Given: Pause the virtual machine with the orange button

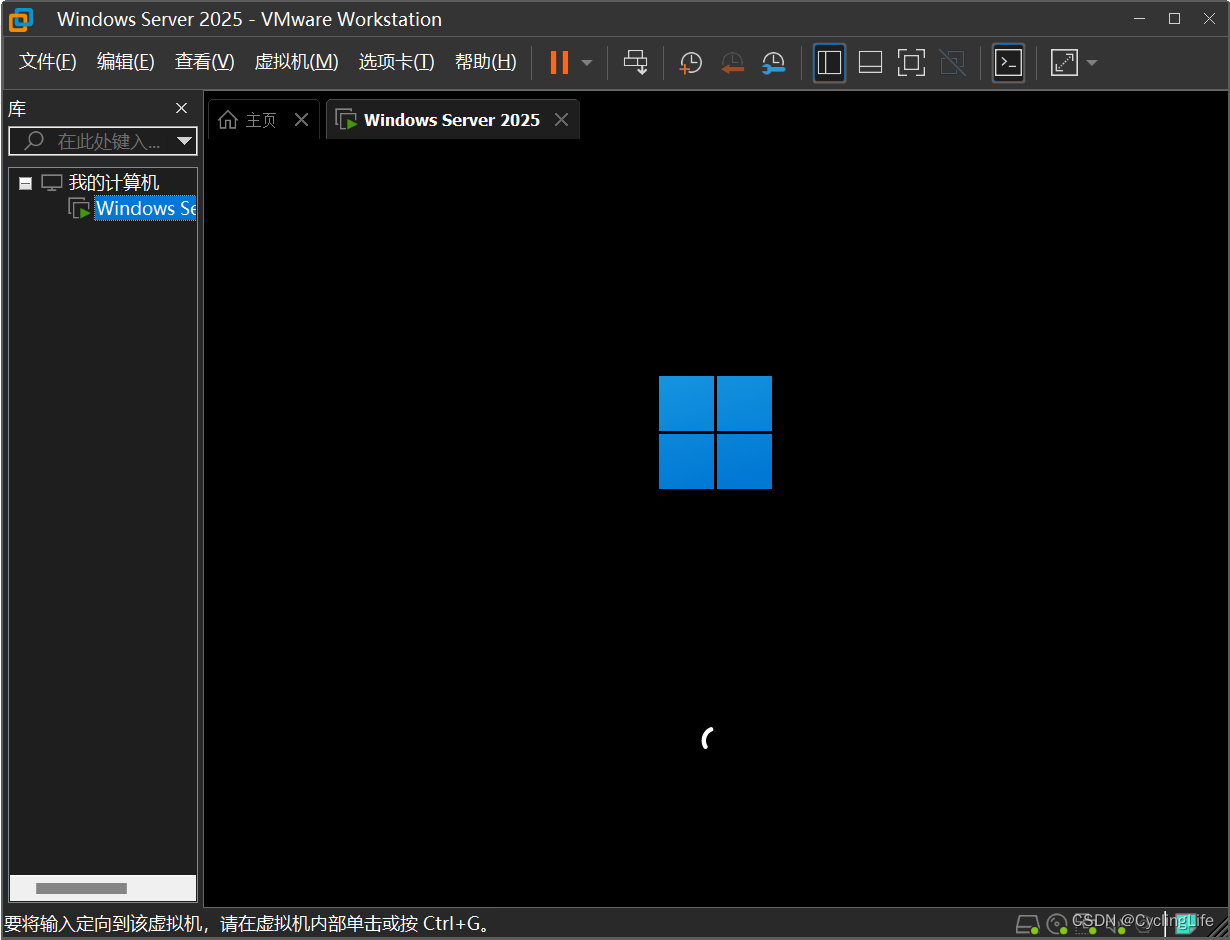Looking at the screenshot, I should 559,62.
